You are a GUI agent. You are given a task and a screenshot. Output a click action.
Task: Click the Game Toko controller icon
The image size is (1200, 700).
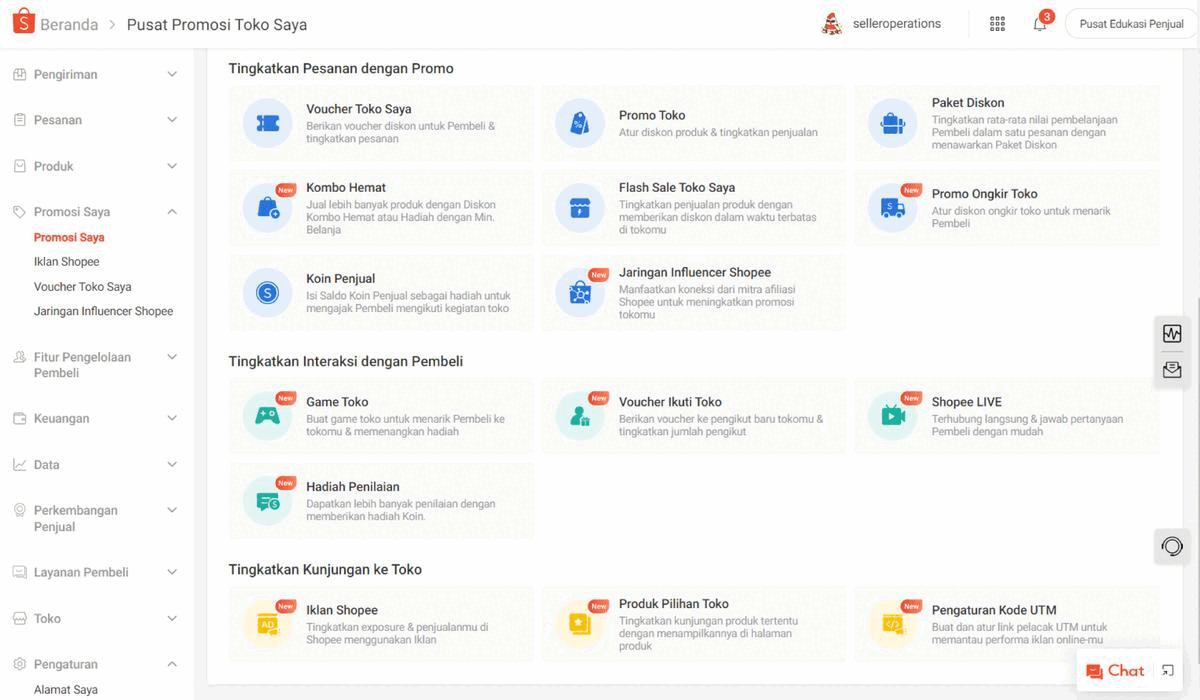(267, 416)
